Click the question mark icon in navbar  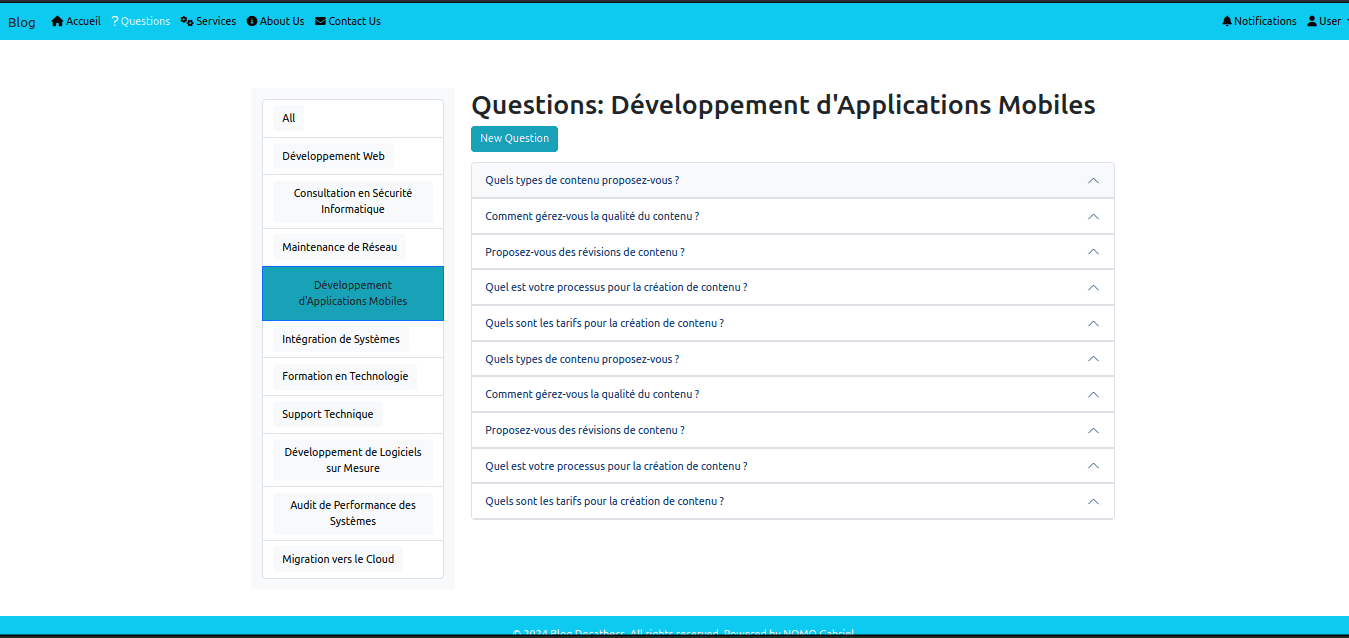(115, 21)
